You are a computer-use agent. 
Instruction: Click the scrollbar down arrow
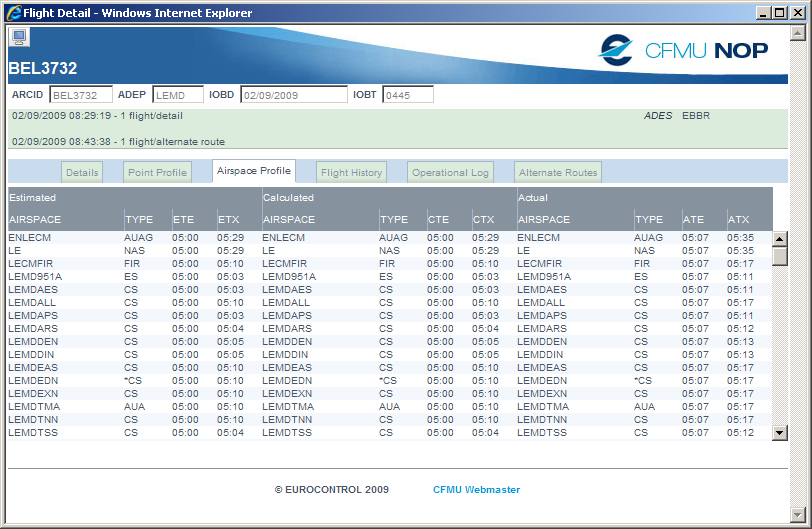[780, 432]
